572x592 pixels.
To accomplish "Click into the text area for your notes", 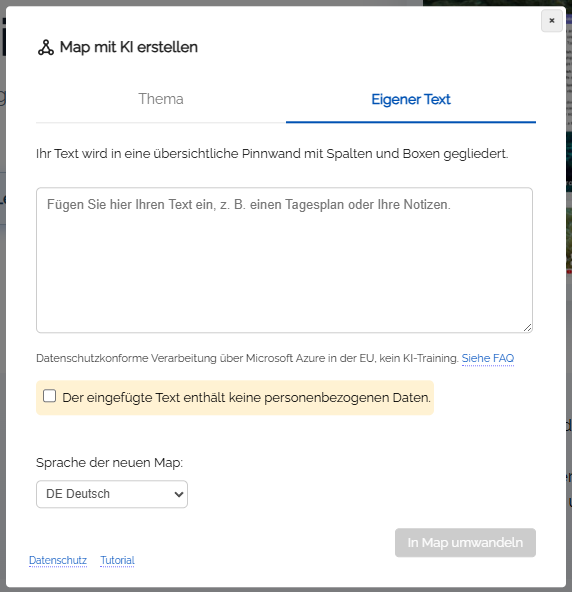I will coord(284,260).
